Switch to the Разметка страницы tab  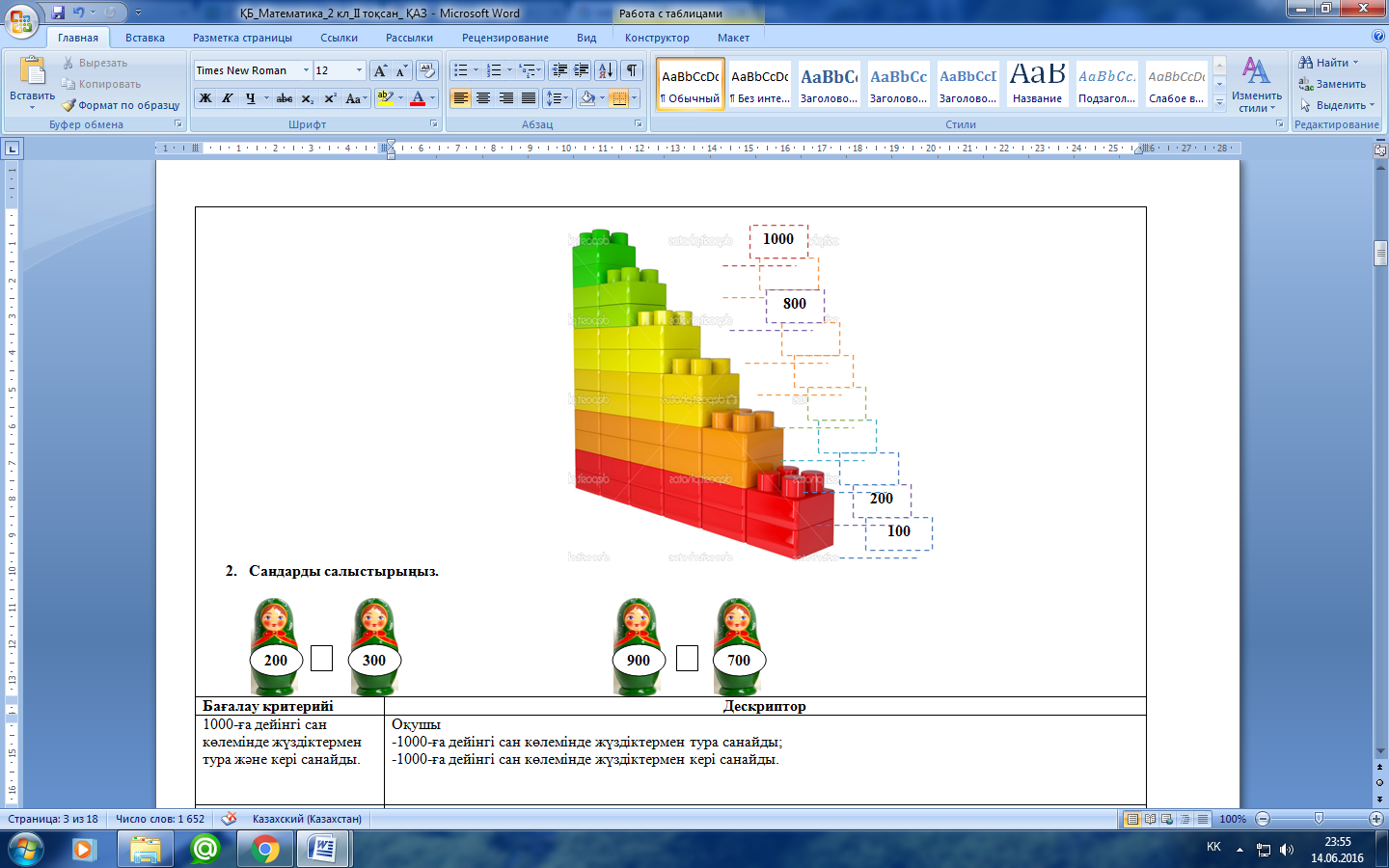coord(242,38)
